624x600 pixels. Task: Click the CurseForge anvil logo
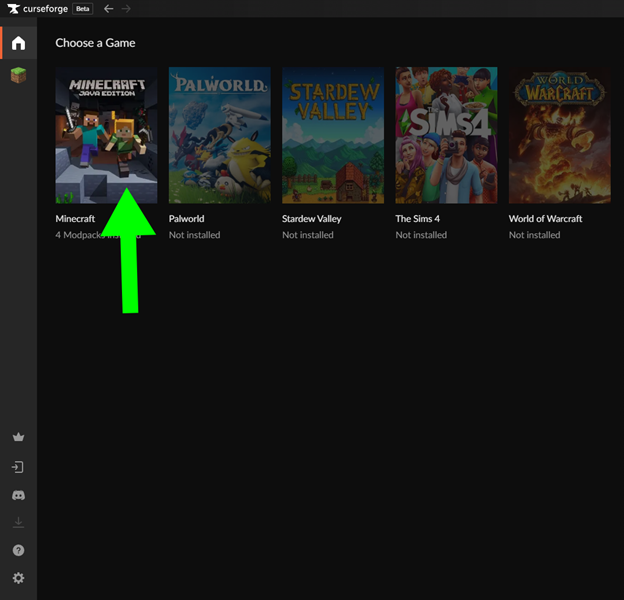point(14,9)
